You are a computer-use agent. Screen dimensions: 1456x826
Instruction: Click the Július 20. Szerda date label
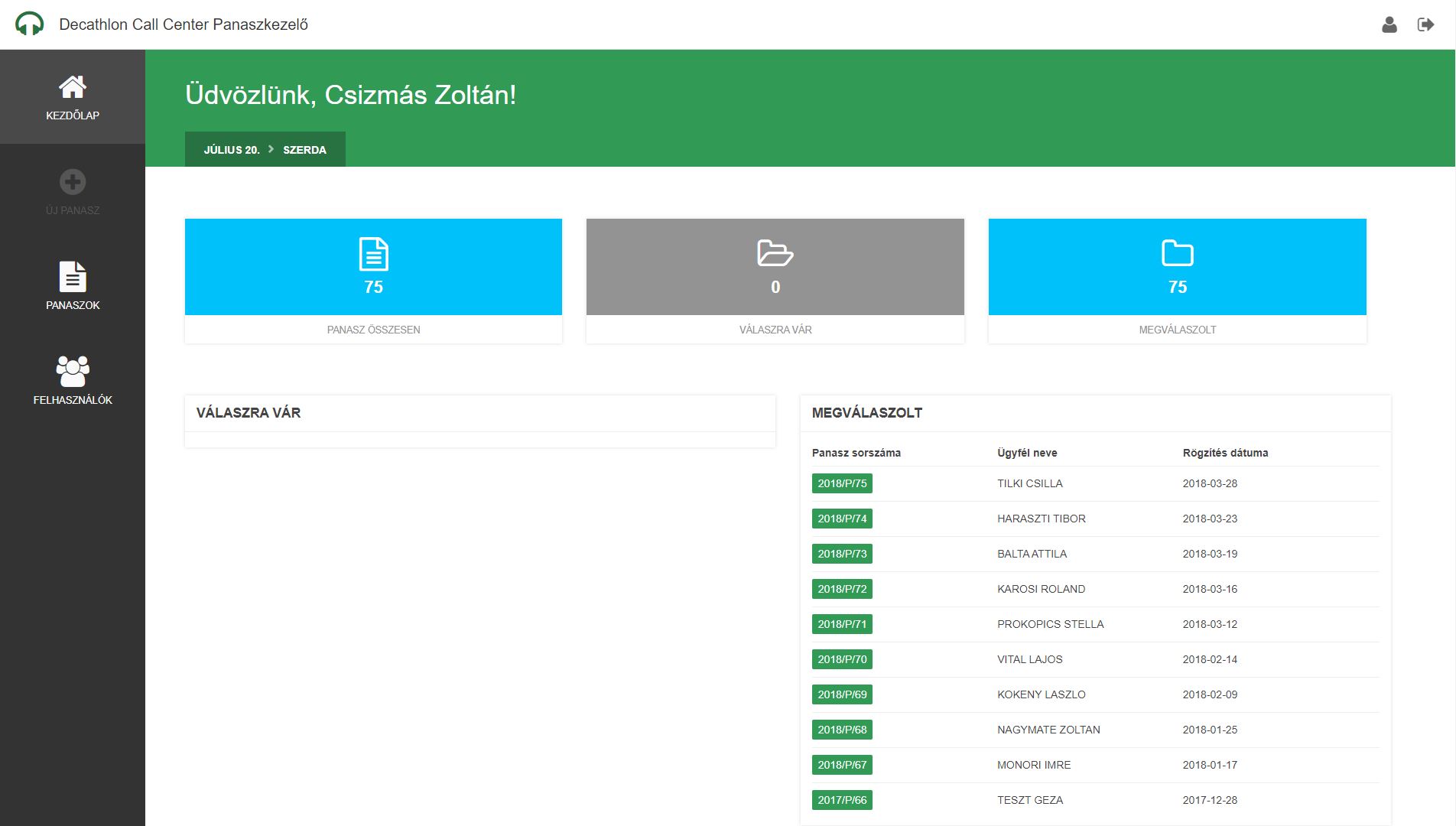coord(265,150)
